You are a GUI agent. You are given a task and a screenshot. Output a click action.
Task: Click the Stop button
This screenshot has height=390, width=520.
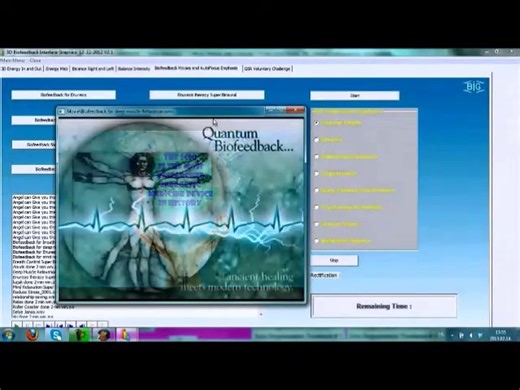point(334,261)
